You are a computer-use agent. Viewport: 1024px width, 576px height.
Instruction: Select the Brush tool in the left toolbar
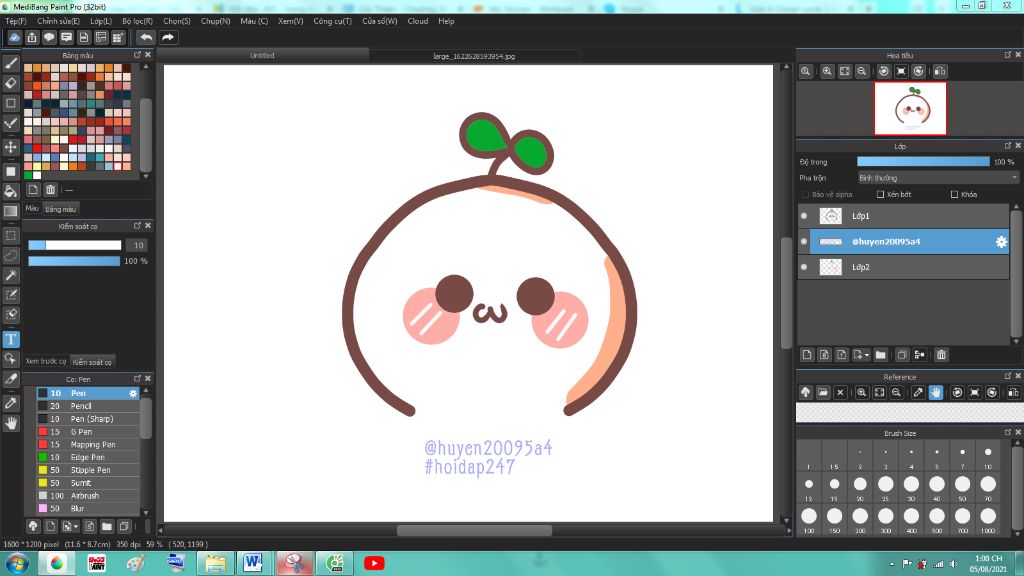coord(11,63)
